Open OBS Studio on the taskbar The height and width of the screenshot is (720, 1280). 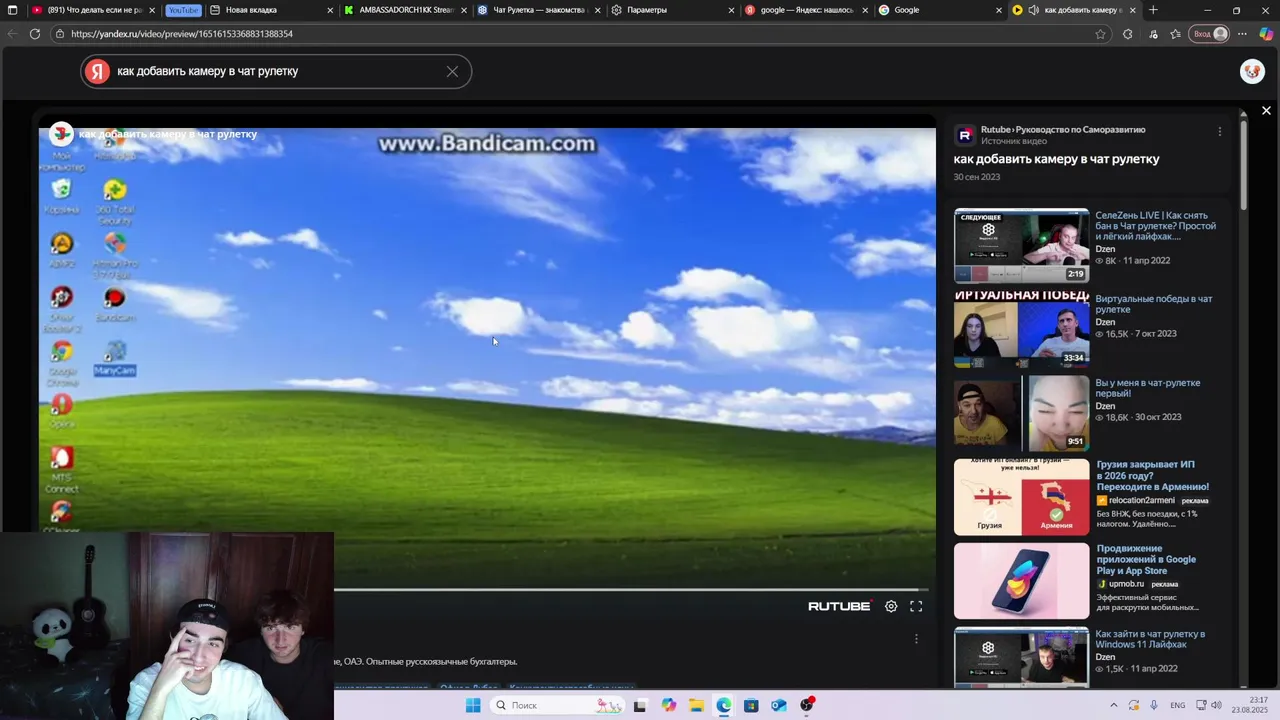click(806, 705)
